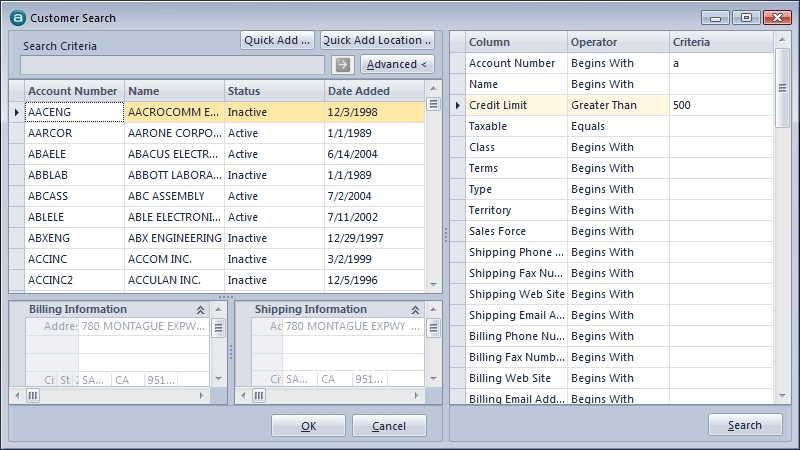Click the criteria grid scroll down arrow
Viewport: 800px width, 450px height.
point(782,396)
